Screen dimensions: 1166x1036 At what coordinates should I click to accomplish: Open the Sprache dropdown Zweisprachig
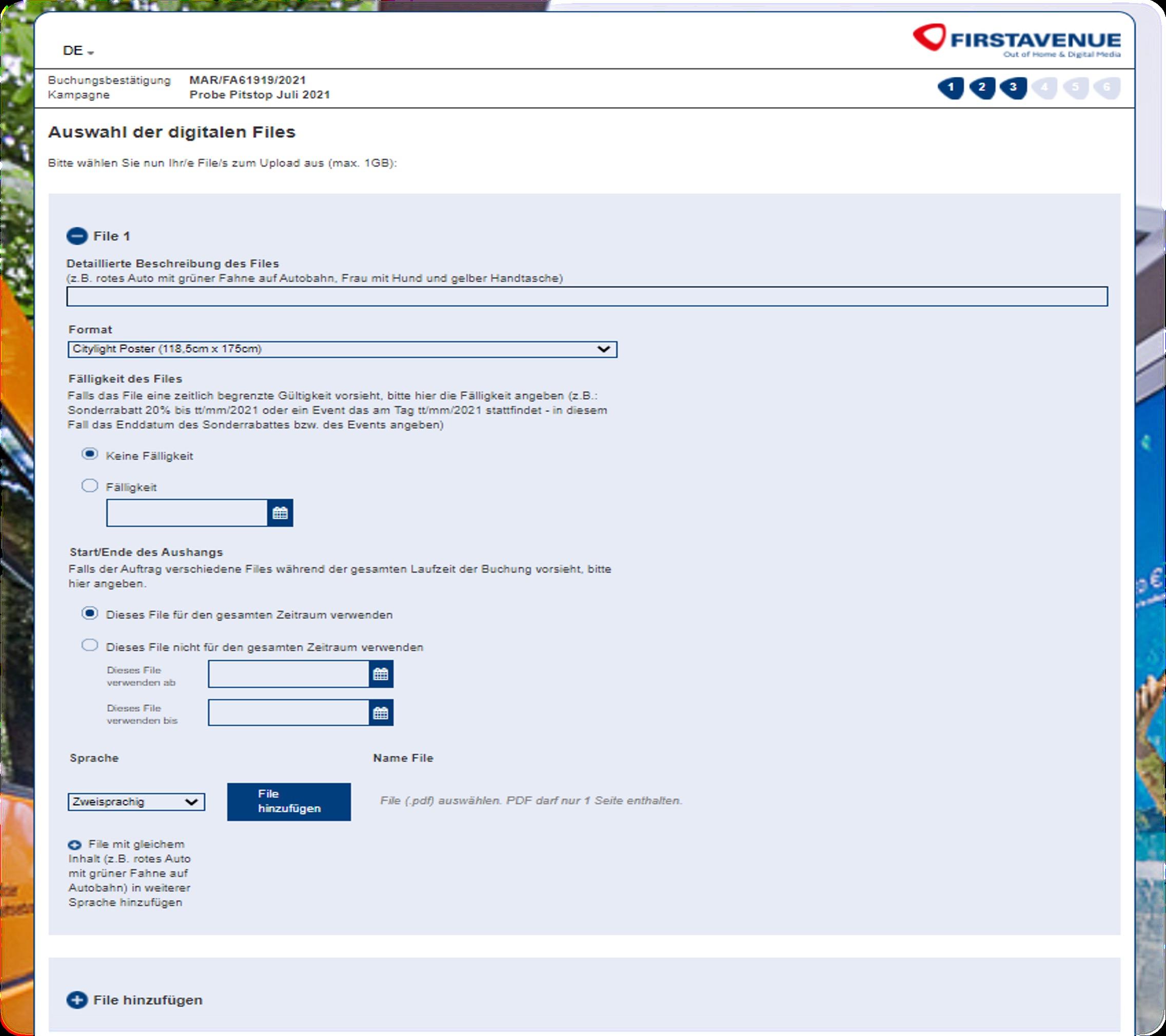point(136,802)
